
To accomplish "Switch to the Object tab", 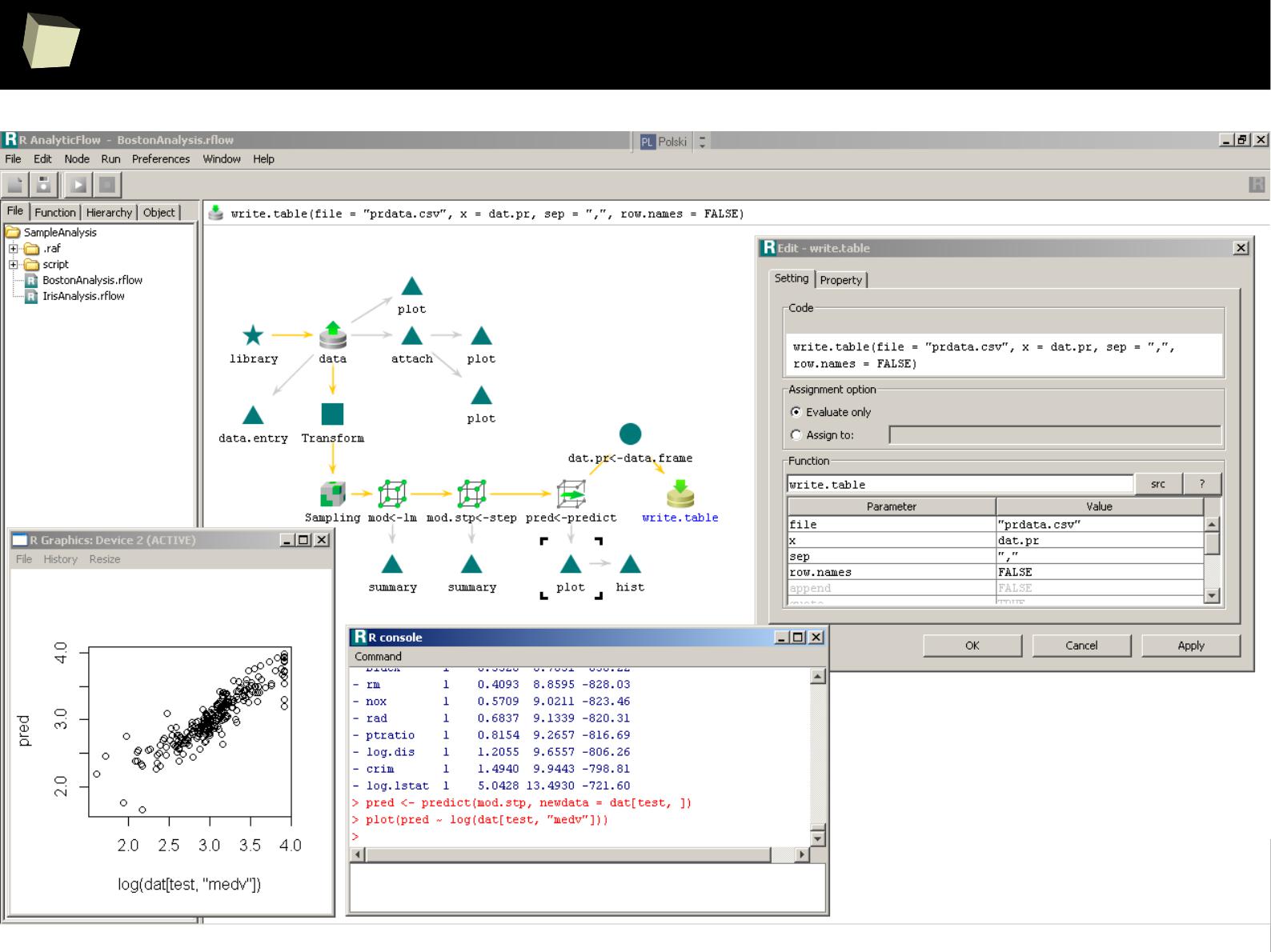I will coord(158,212).
